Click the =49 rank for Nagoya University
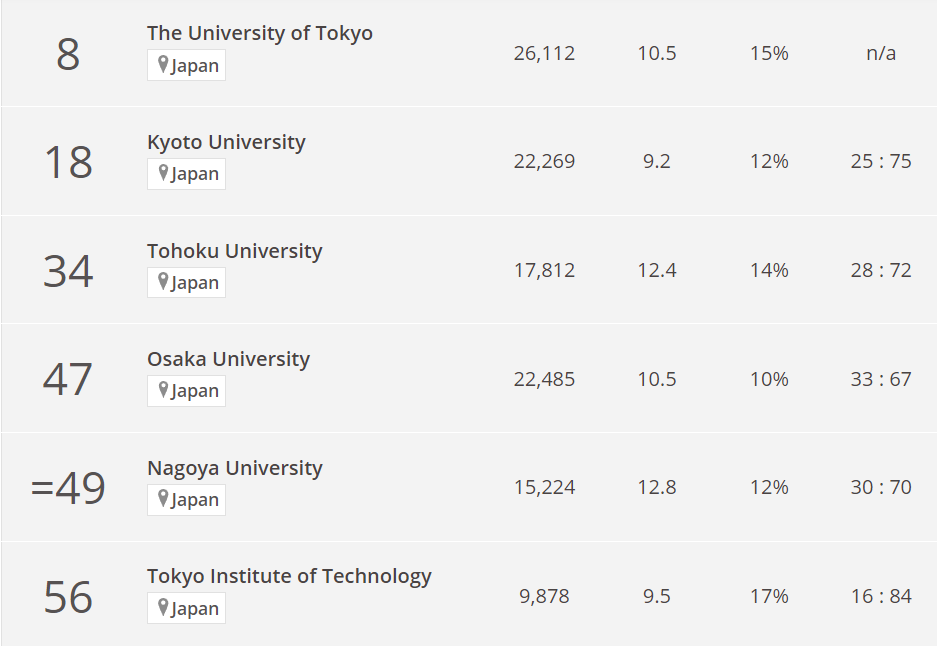937x646 pixels. point(68,488)
